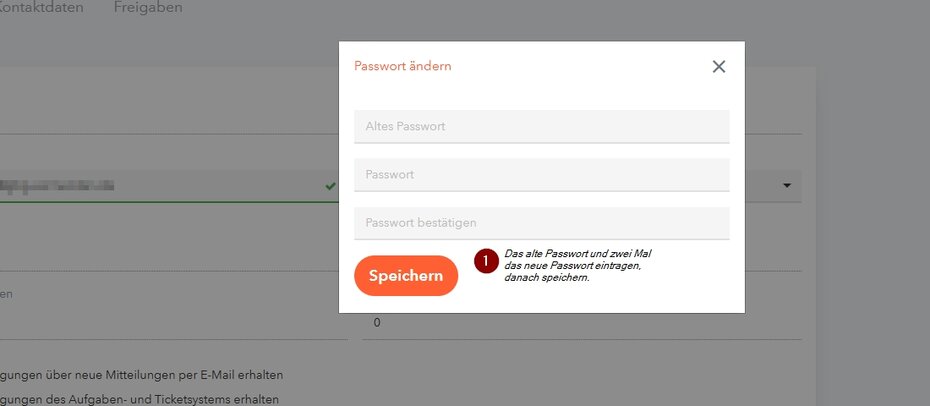Select the Passwort bestätigen field
The width and height of the screenshot is (930, 406).
pos(541,223)
